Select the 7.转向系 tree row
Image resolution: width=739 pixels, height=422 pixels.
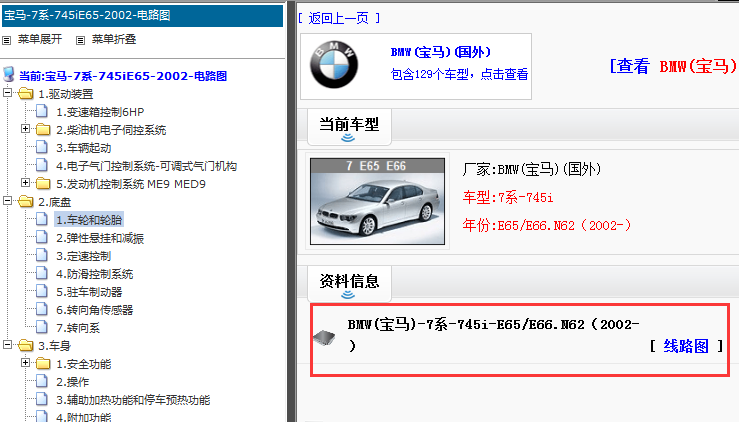click(x=78, y=327)
